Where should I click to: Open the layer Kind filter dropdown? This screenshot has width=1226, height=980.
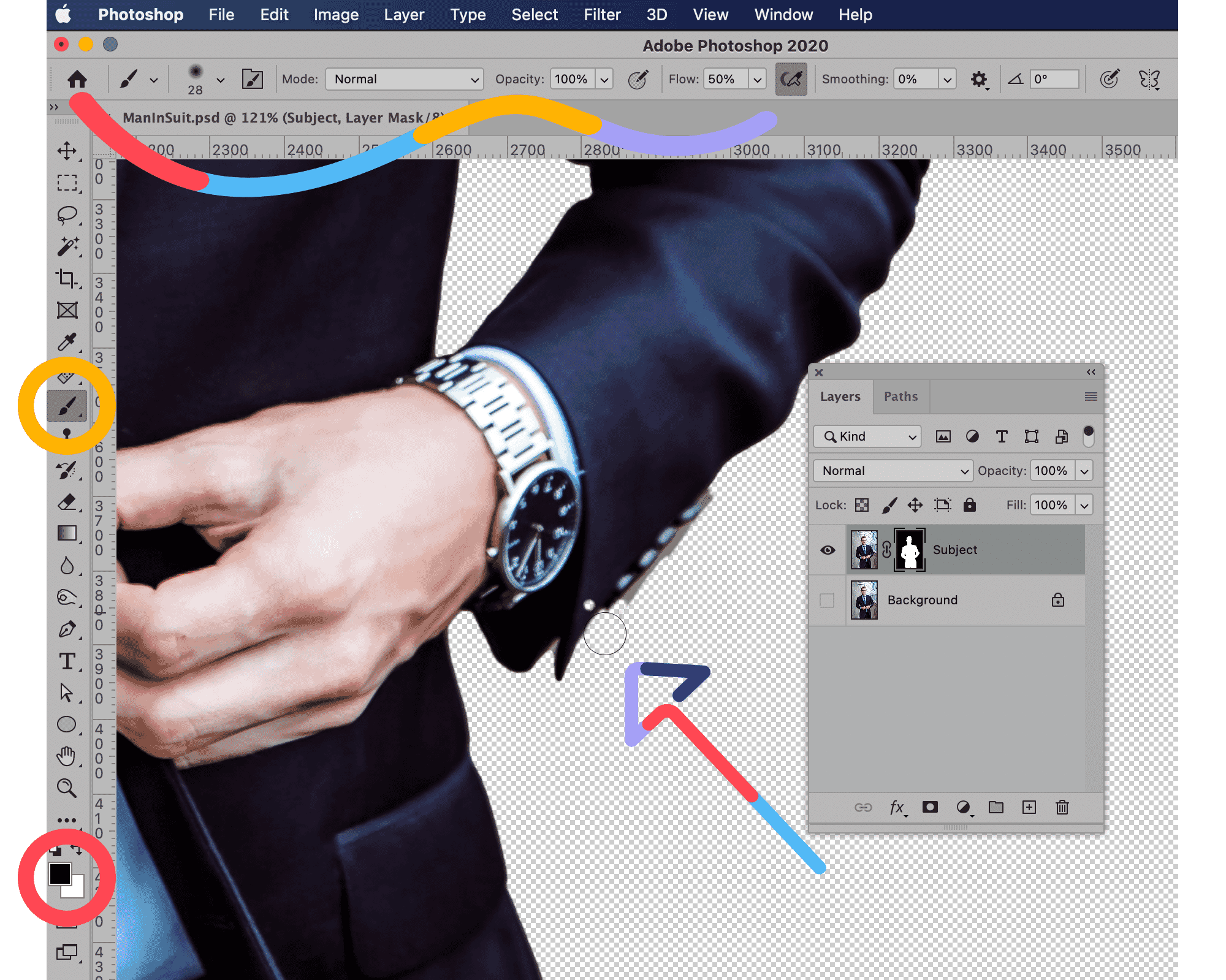(x=867, y=436)
